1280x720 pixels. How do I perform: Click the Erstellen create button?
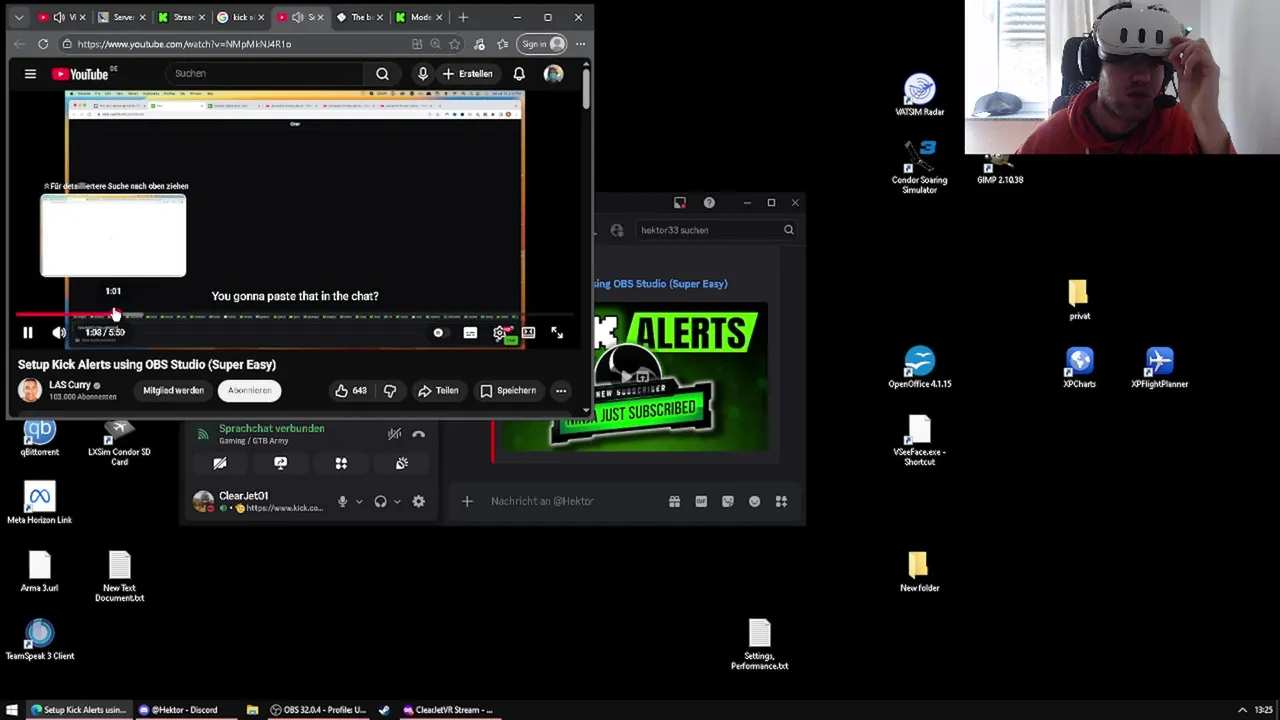tap(468, 74)
